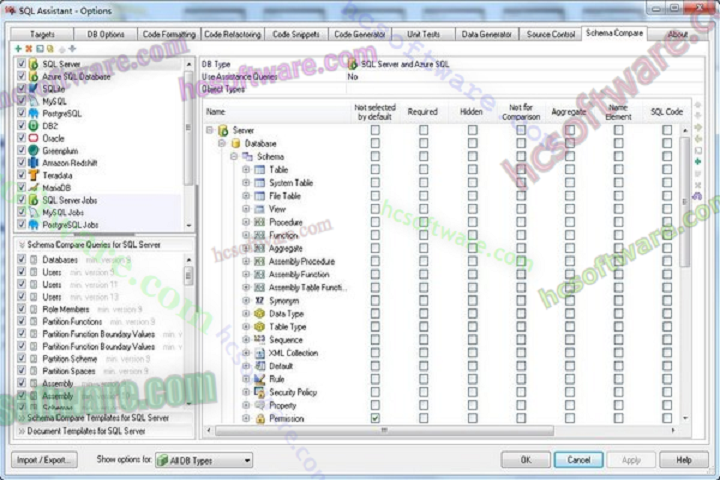Open the Code Formatting tab
This screenshot has width=720, height=480.
(x=169, y=34)
